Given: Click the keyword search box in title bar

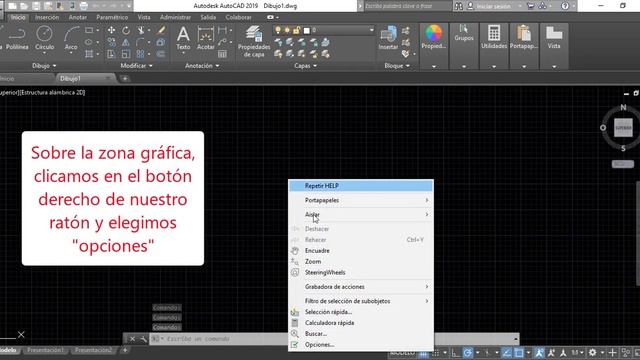Looking at the screenshot, I should [x=408, y=6].
